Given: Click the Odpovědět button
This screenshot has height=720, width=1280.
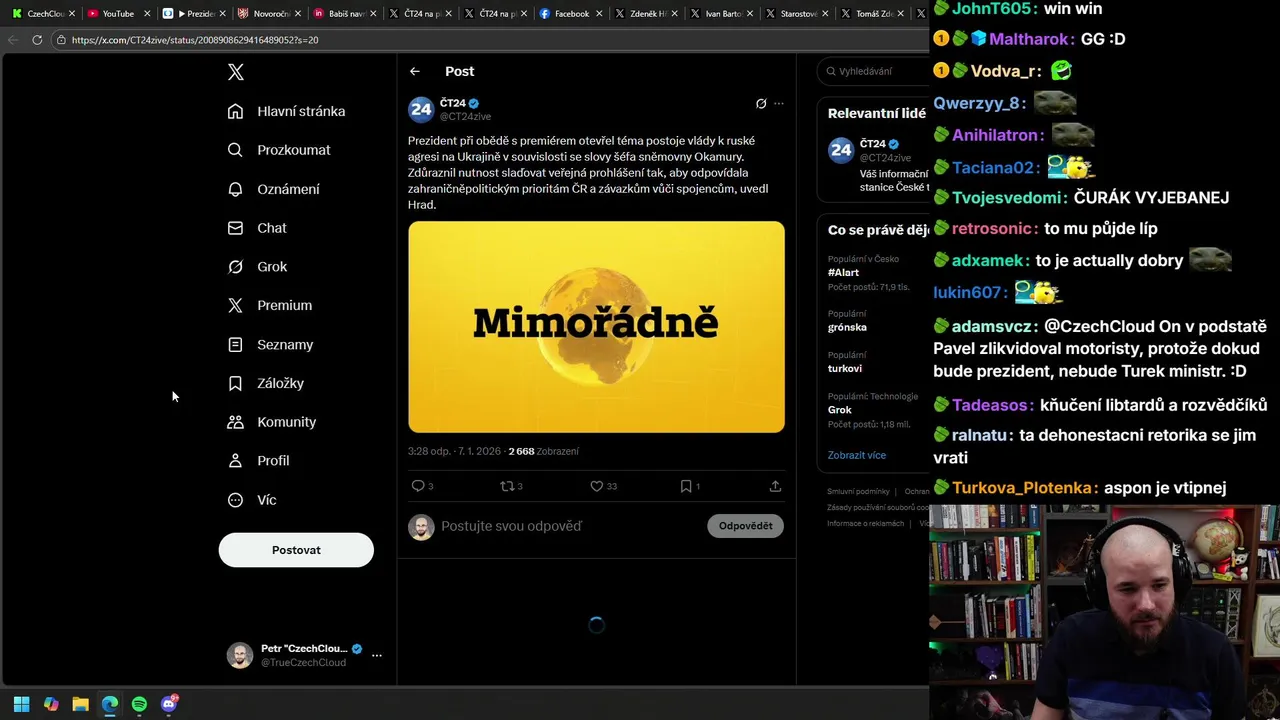Looking at the screenshot, I should pyautogui.click(x=745, y=526).
